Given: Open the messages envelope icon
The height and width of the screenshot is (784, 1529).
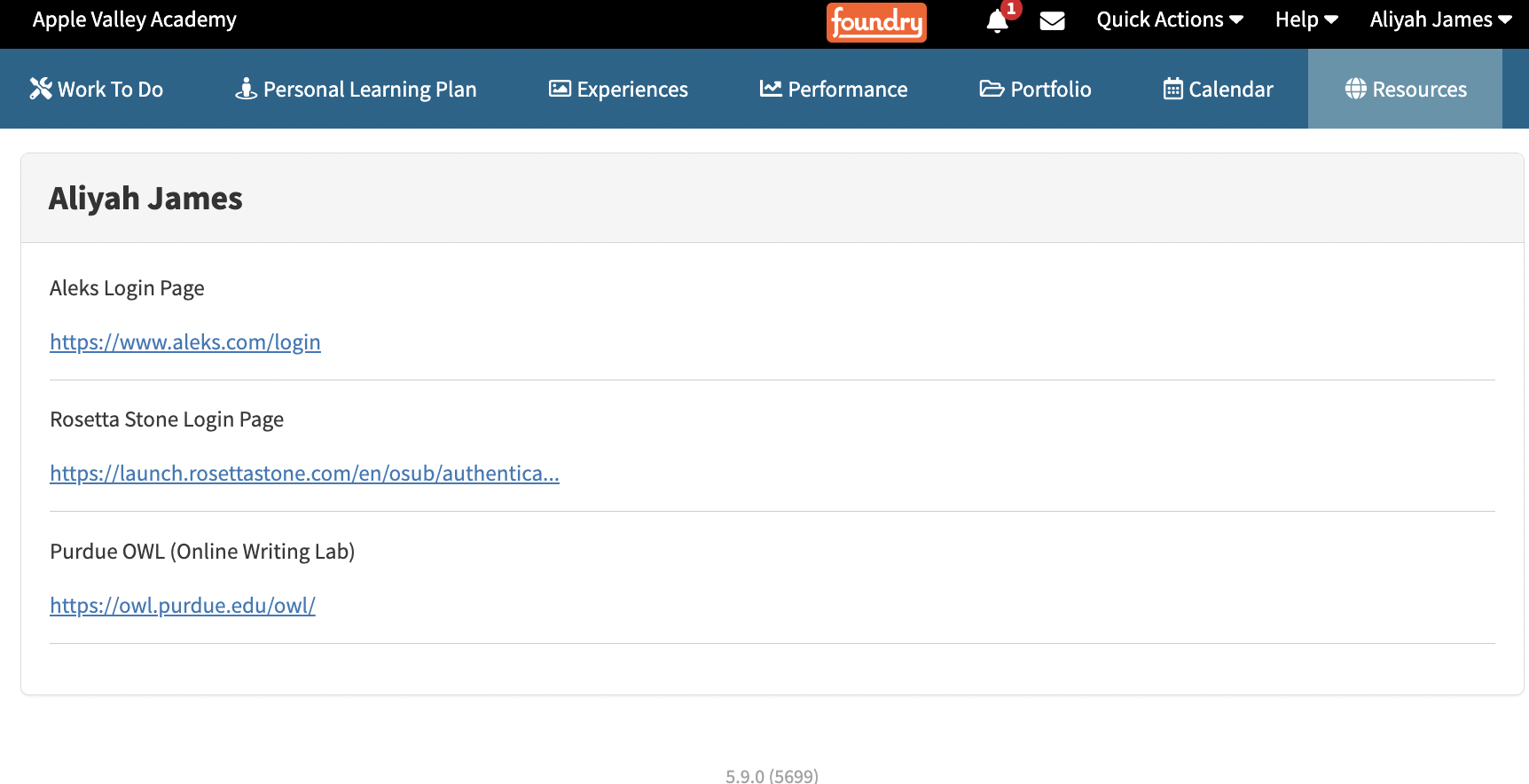Looking at the screenshot, I should (1052, 20).
